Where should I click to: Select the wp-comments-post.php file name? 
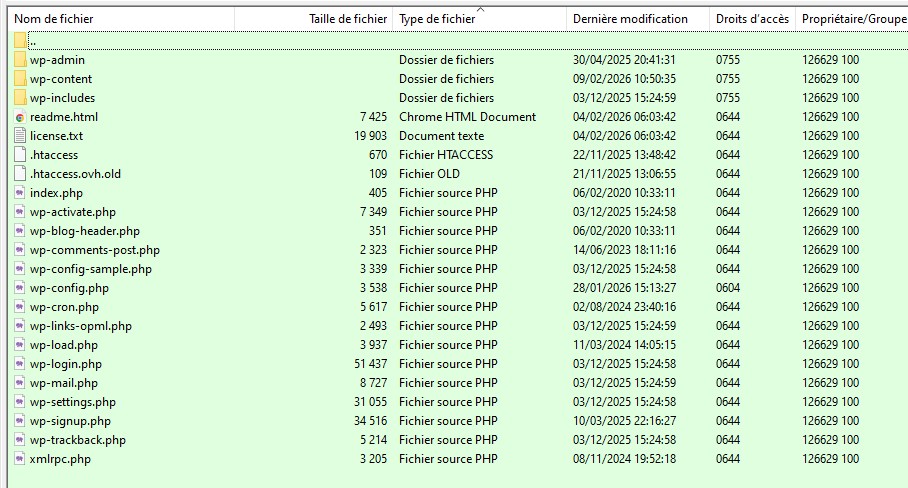[95, 250]
